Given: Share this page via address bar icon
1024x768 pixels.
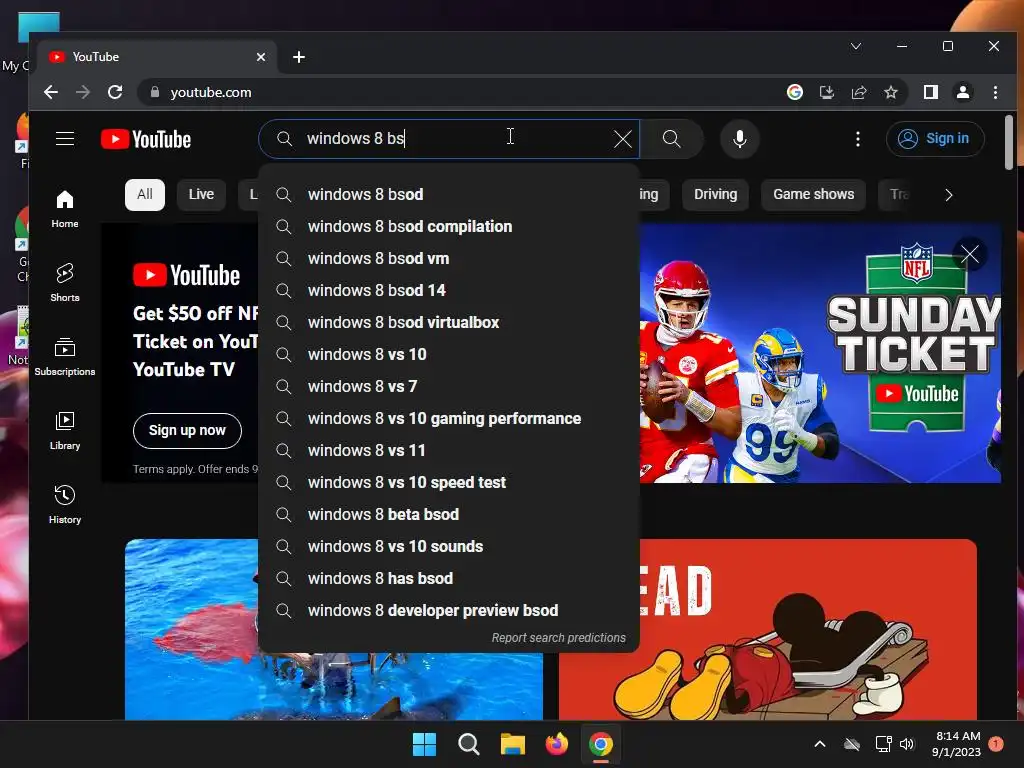Looking at the screenshot, I should tap(859, 92).
